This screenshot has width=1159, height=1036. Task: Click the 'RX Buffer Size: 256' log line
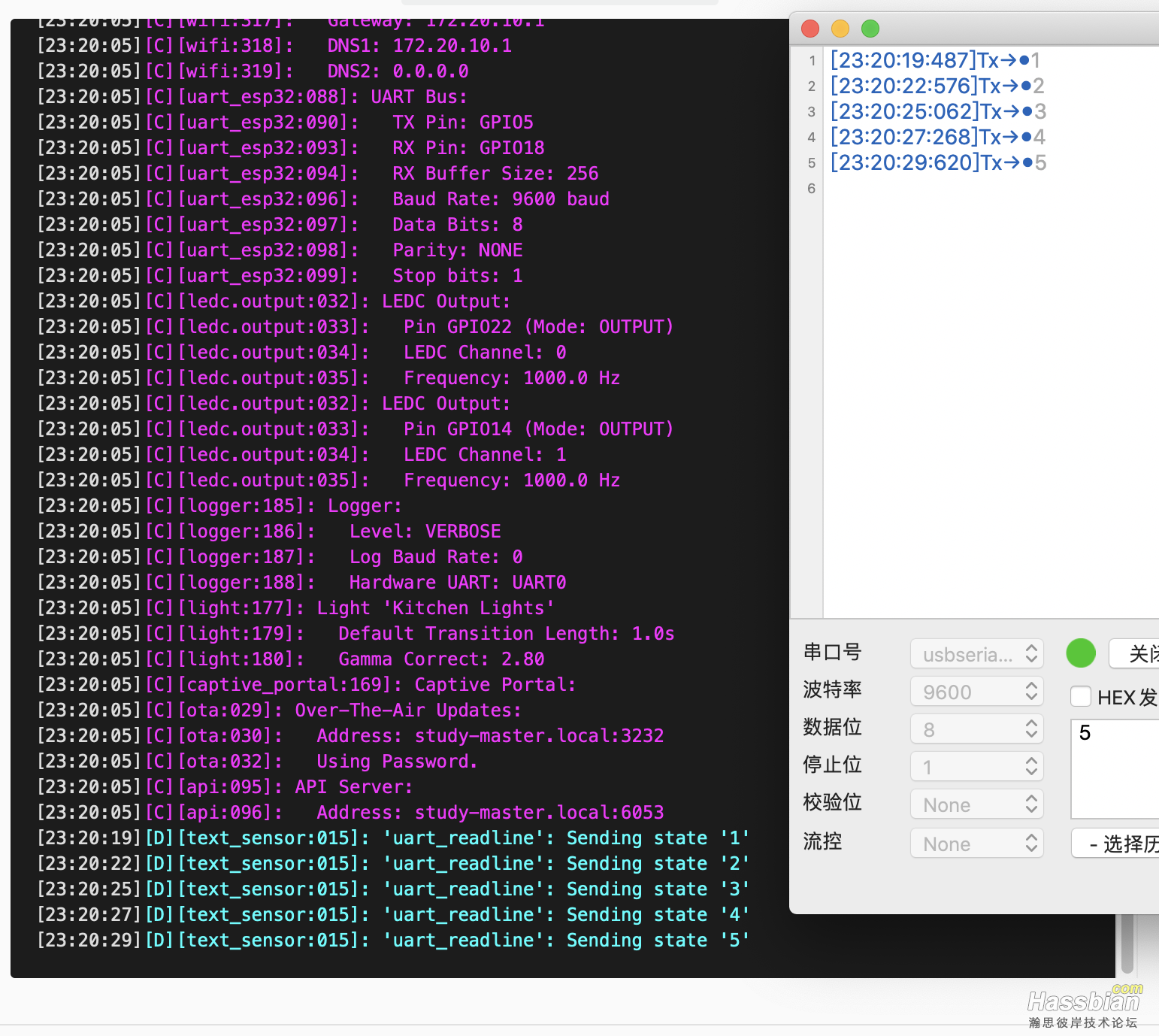point(318,173)
